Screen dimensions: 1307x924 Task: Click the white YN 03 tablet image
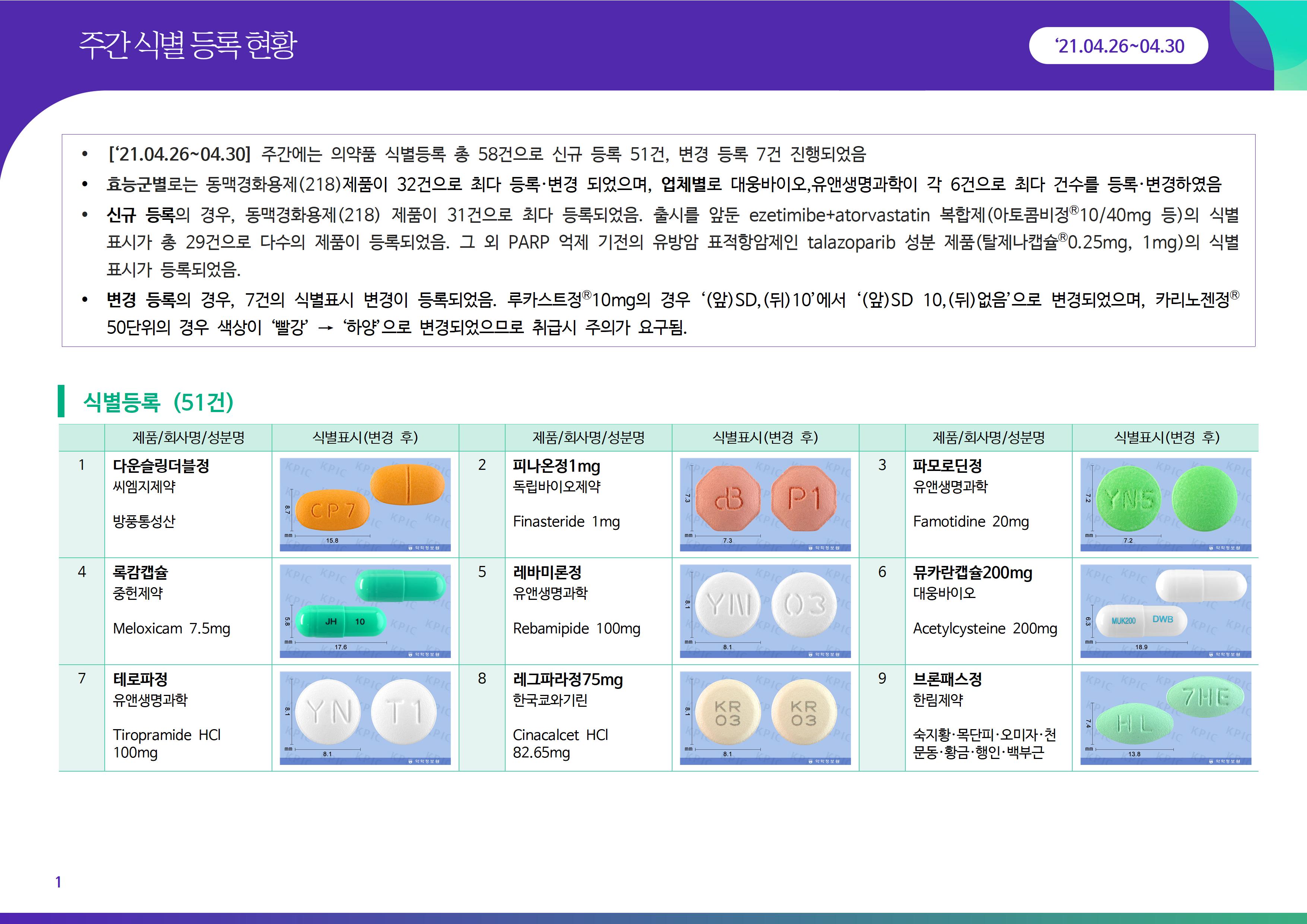pos(765,610)
